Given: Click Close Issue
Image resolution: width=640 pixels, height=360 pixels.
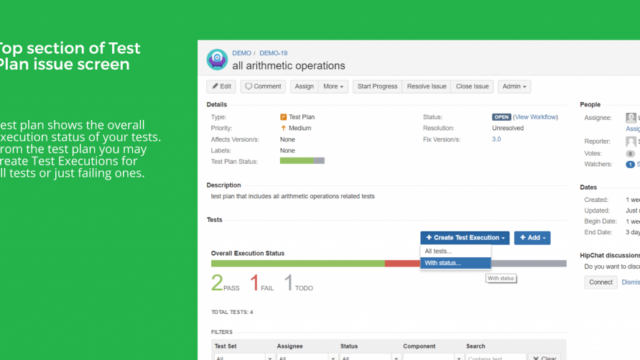Looking at the screenshot, I should click(x=472, y=87).
